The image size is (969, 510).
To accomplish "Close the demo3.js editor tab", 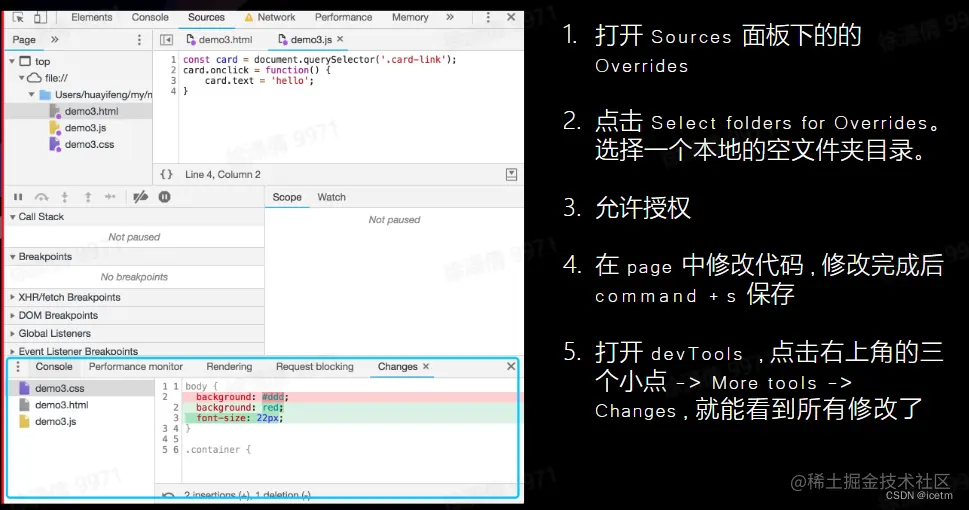I will click(340, 39).
